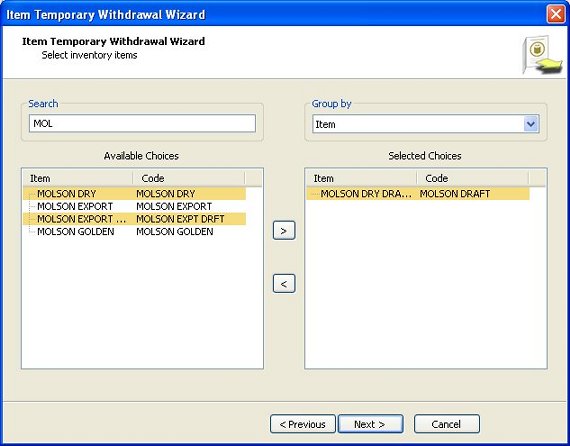Click the Search field containing MOL

click(x=142, y=124)
